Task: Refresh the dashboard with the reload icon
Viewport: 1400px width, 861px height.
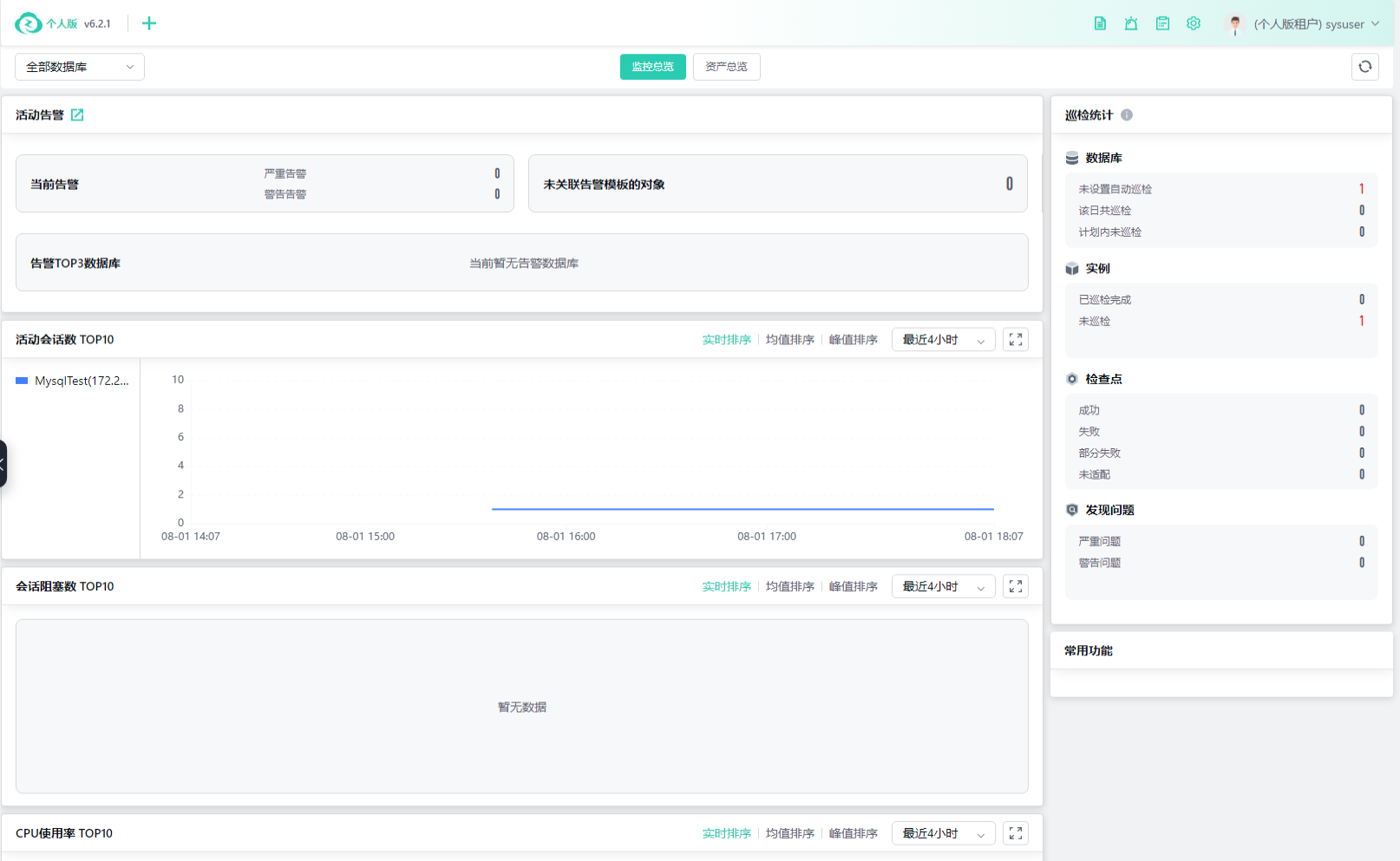Action: point(1365,67)
